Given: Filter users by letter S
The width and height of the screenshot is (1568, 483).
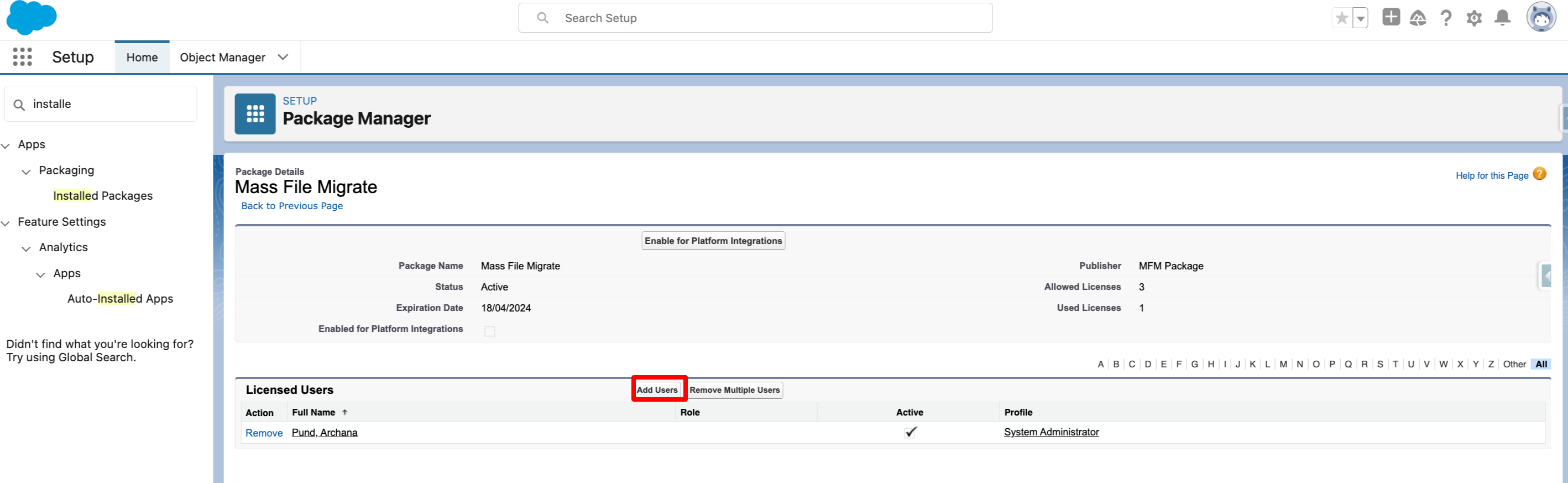Looking at the screenshot, I should click(x=1379, y=364).
